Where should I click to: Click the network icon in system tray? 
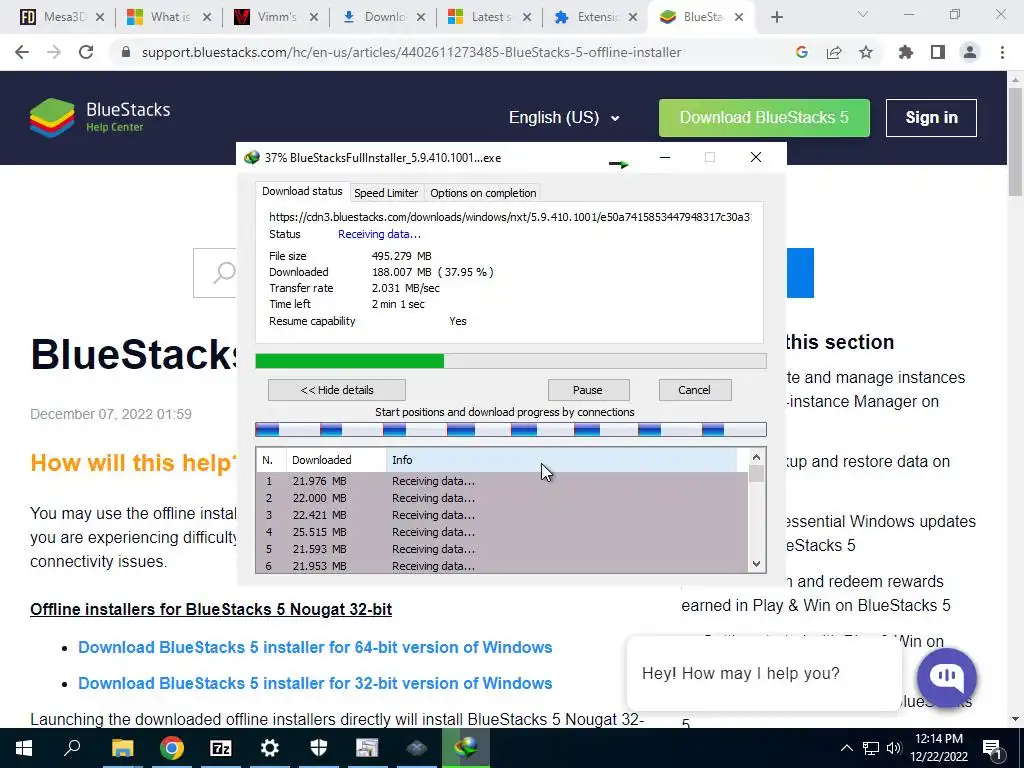pyautogui.click(x=871, y=748)
